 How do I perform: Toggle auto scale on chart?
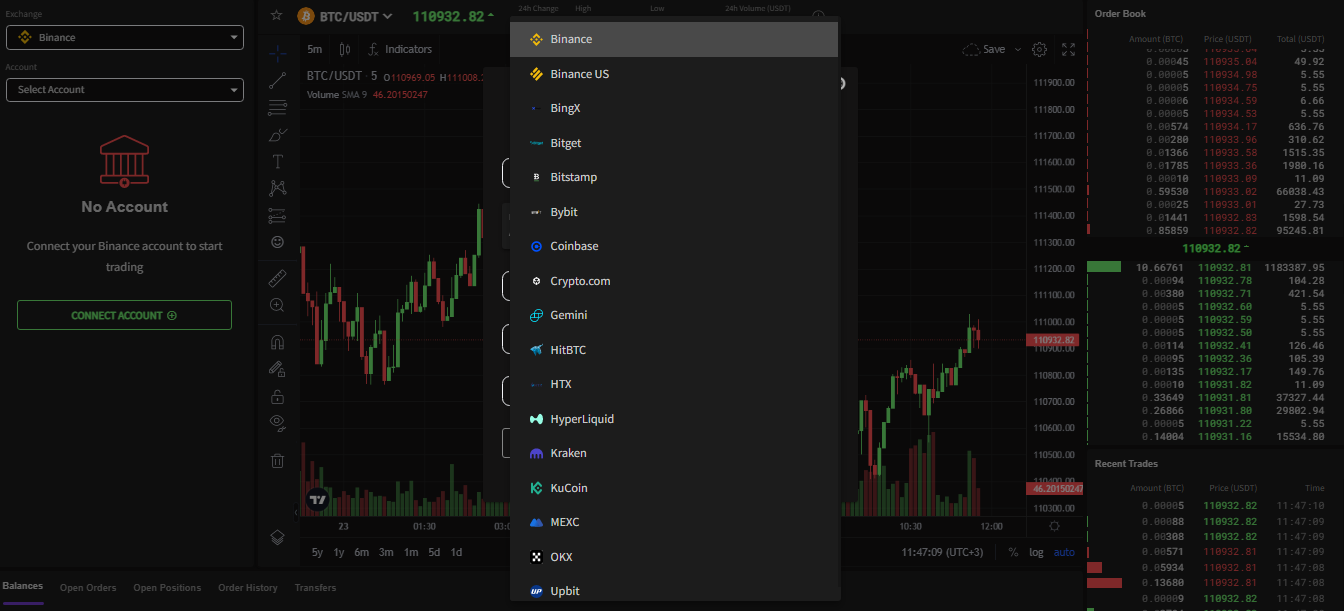pyautogui.click(x=1064, y=552)
